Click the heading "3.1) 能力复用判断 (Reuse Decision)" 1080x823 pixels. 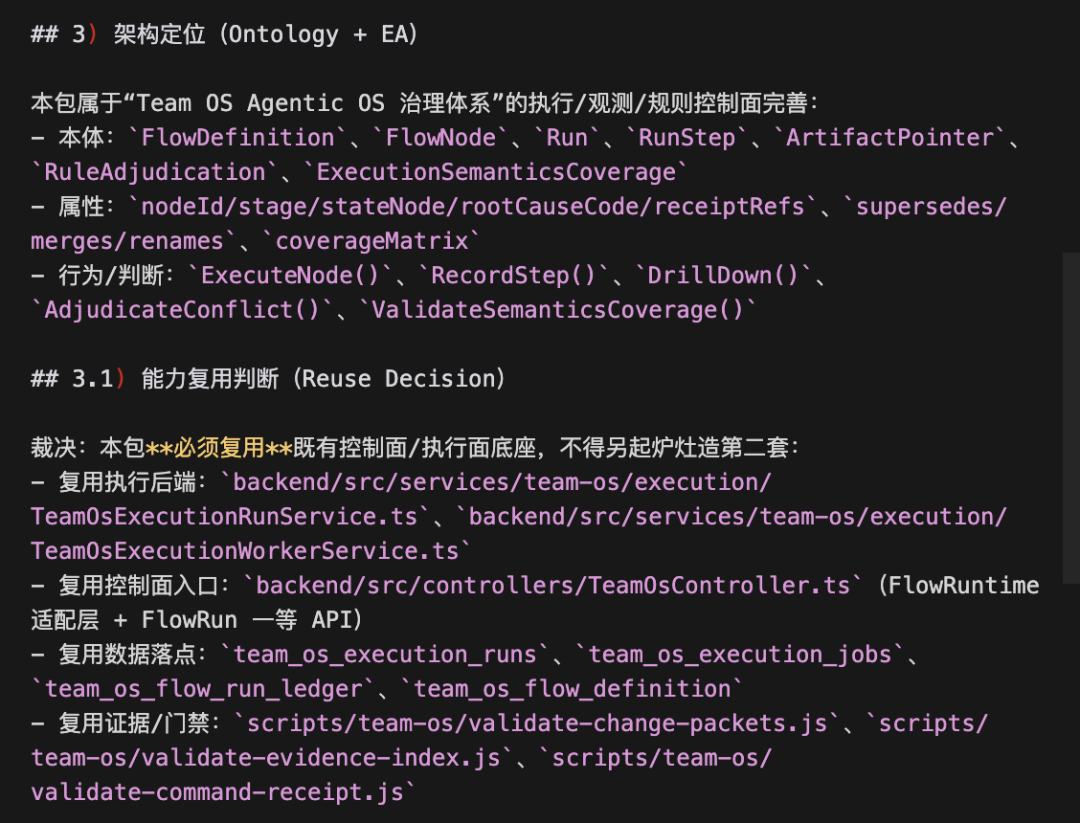(x=268, y=379)
